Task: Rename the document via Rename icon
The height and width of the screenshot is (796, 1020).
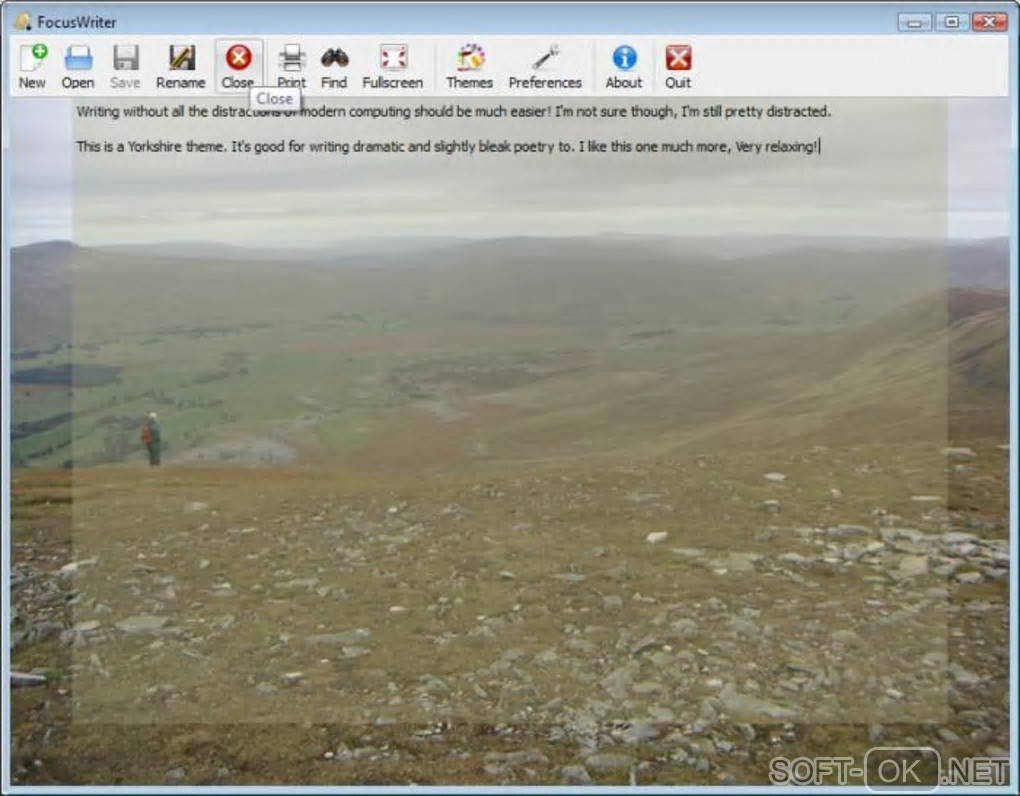Action: (x=181, y=66)
